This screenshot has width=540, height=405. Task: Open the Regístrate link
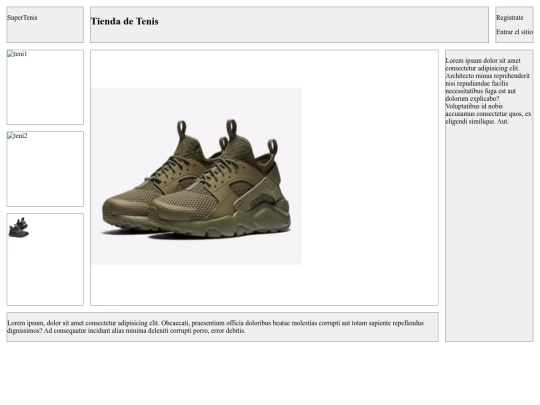pos(510,18)
